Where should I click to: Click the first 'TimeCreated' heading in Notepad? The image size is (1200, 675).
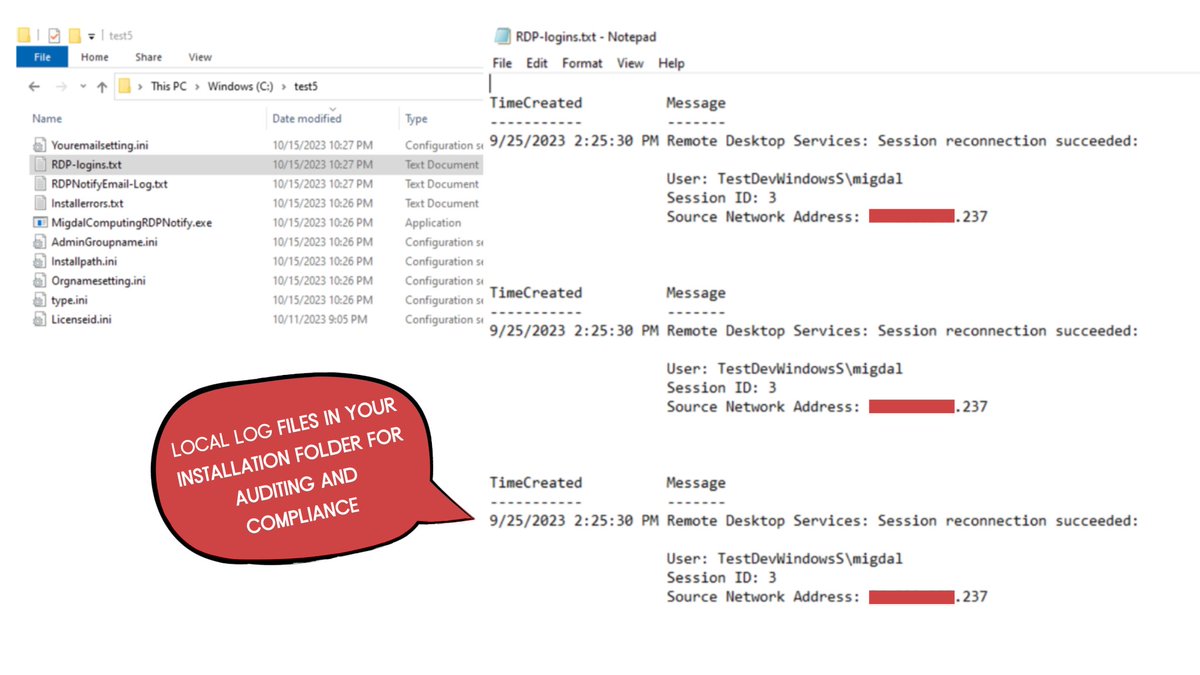point(535,103)
